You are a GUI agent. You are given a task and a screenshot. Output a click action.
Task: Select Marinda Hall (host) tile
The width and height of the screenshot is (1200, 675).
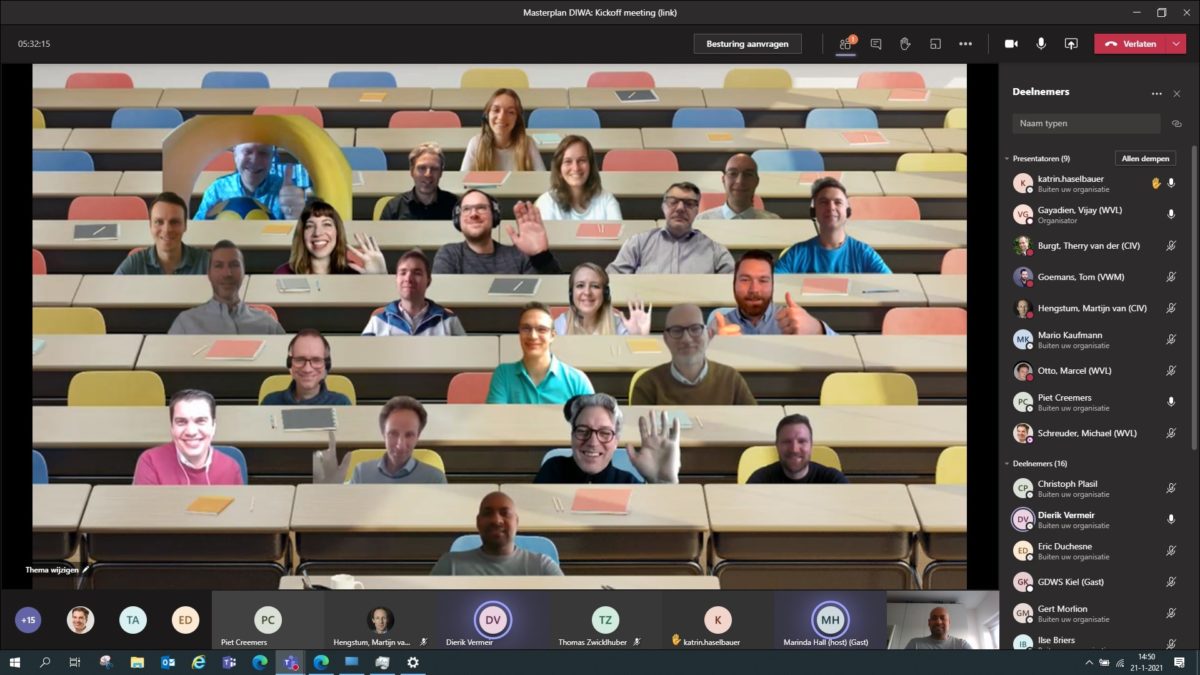pyautogui.click(x=830, y=620)
